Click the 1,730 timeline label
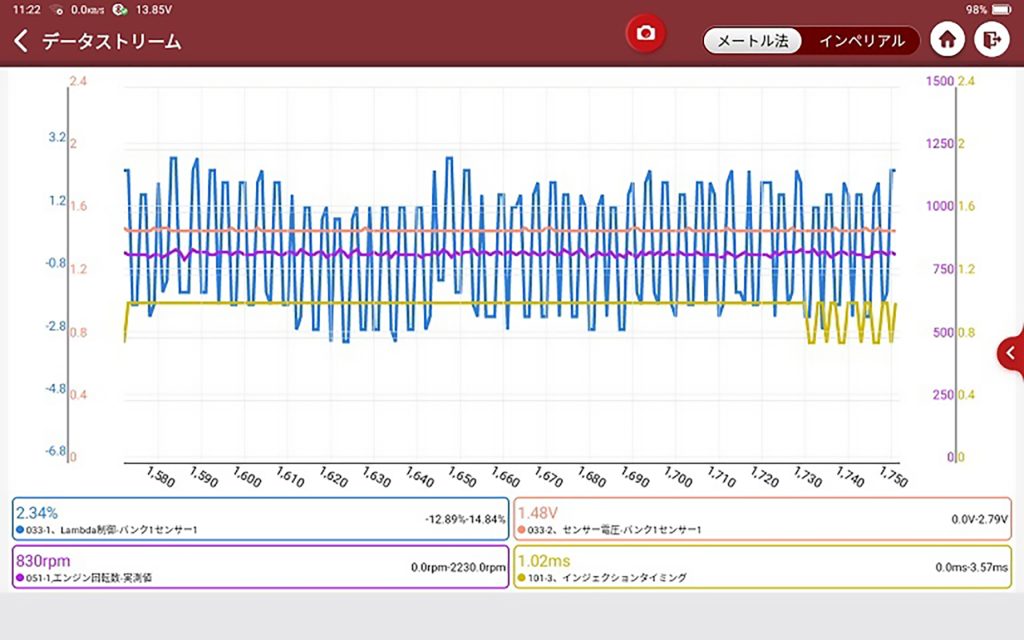The width and height of the screenshot is (1024, 640). click(x=807, y=477)
